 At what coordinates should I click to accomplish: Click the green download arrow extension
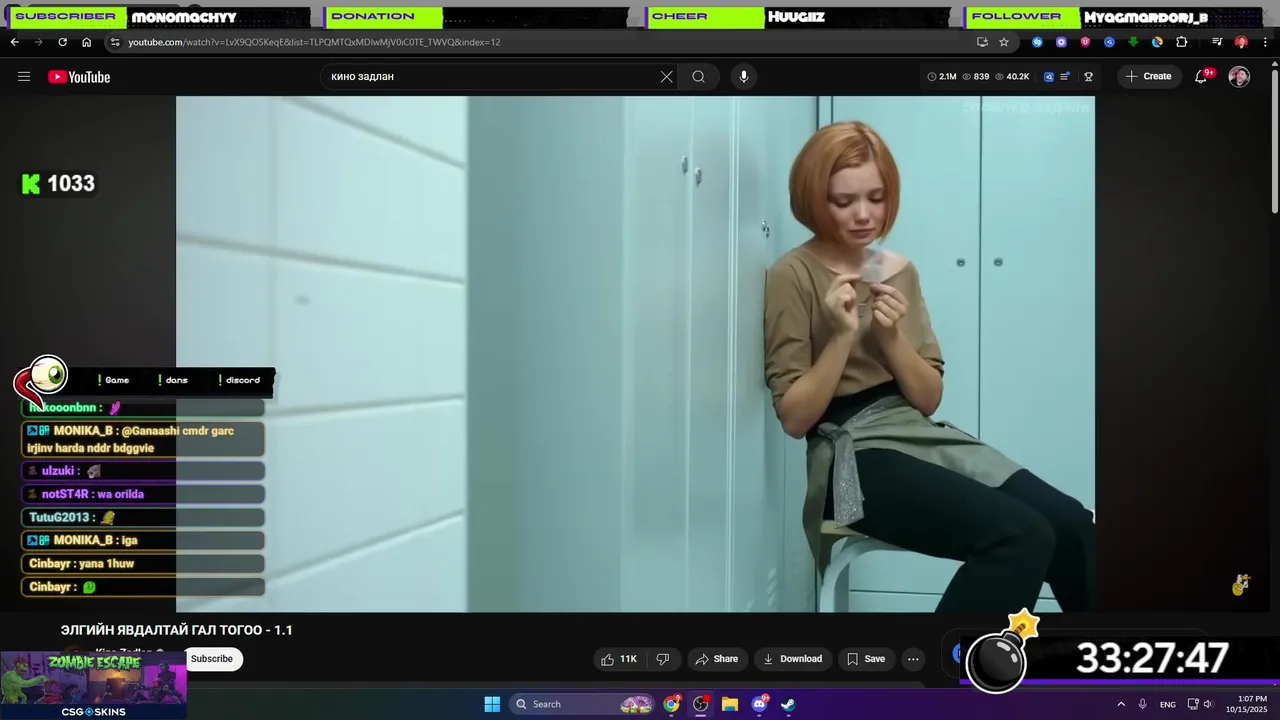click(1133, 42)
